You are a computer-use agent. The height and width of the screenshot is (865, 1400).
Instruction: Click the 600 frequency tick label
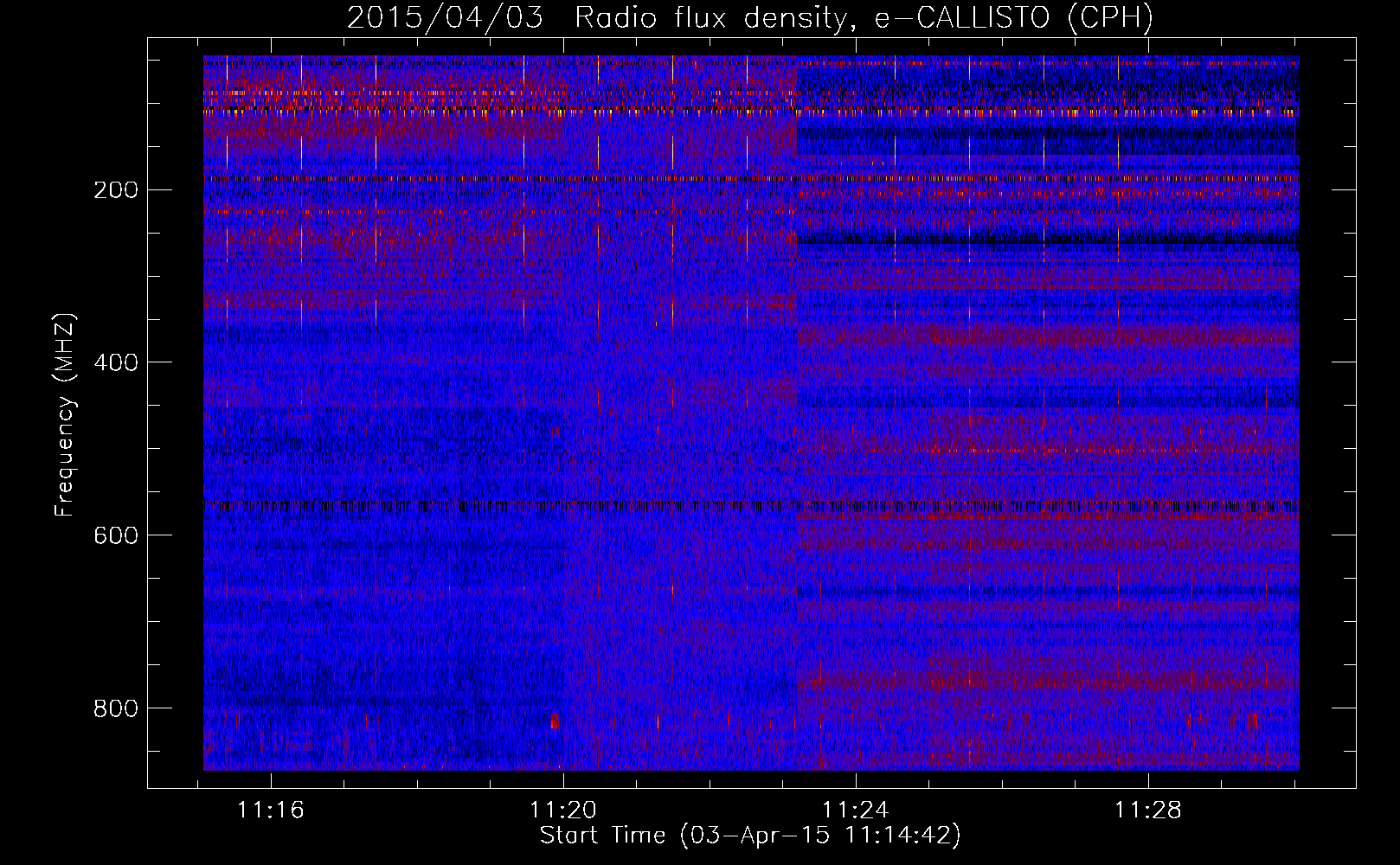pyautogui.click(x=116, y=536)
